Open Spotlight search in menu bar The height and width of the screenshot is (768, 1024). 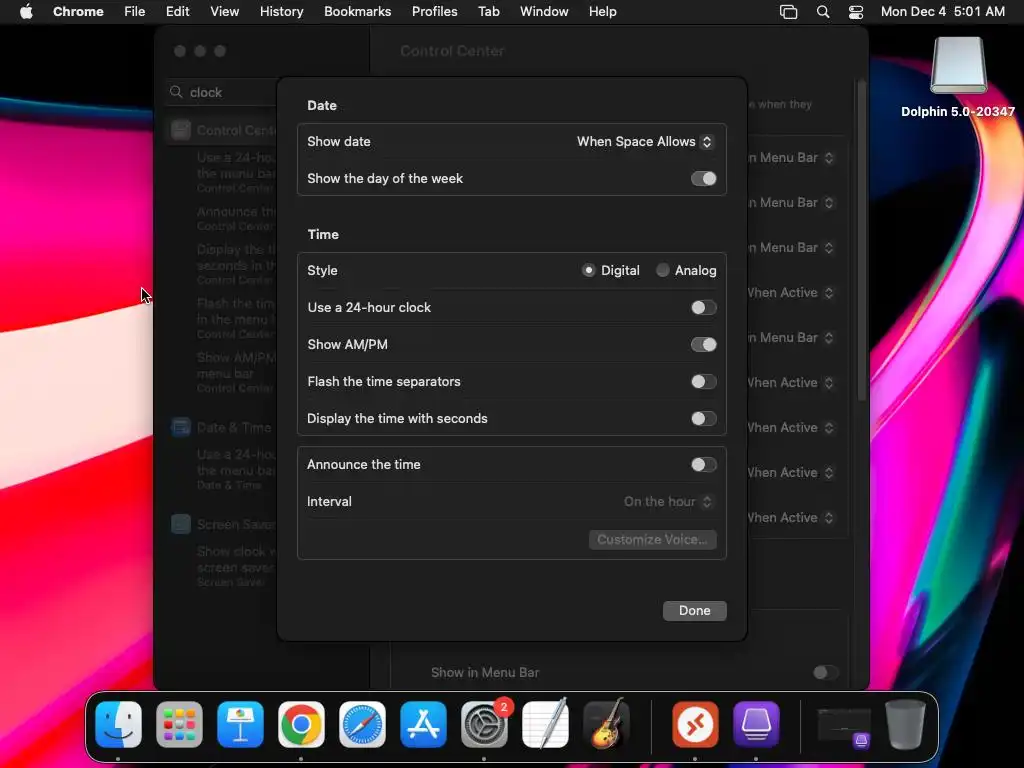[x=823, y=11]
